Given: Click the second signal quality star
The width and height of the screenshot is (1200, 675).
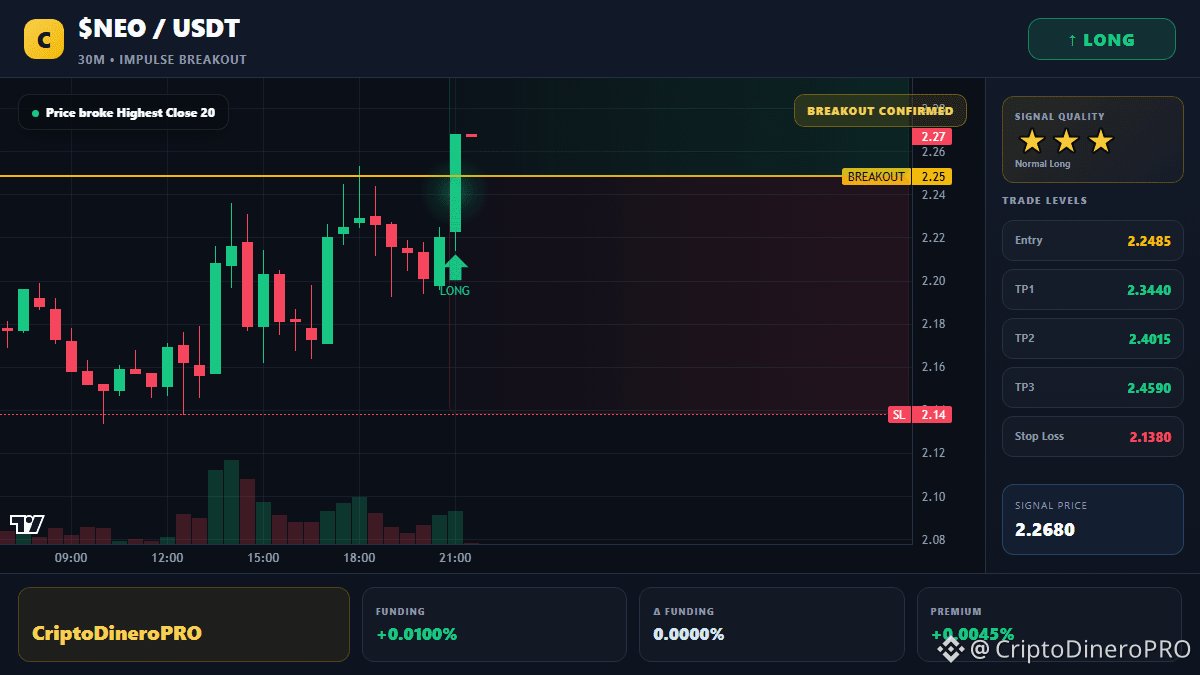Looking at the screenshot, I should tap(1066, 141).
